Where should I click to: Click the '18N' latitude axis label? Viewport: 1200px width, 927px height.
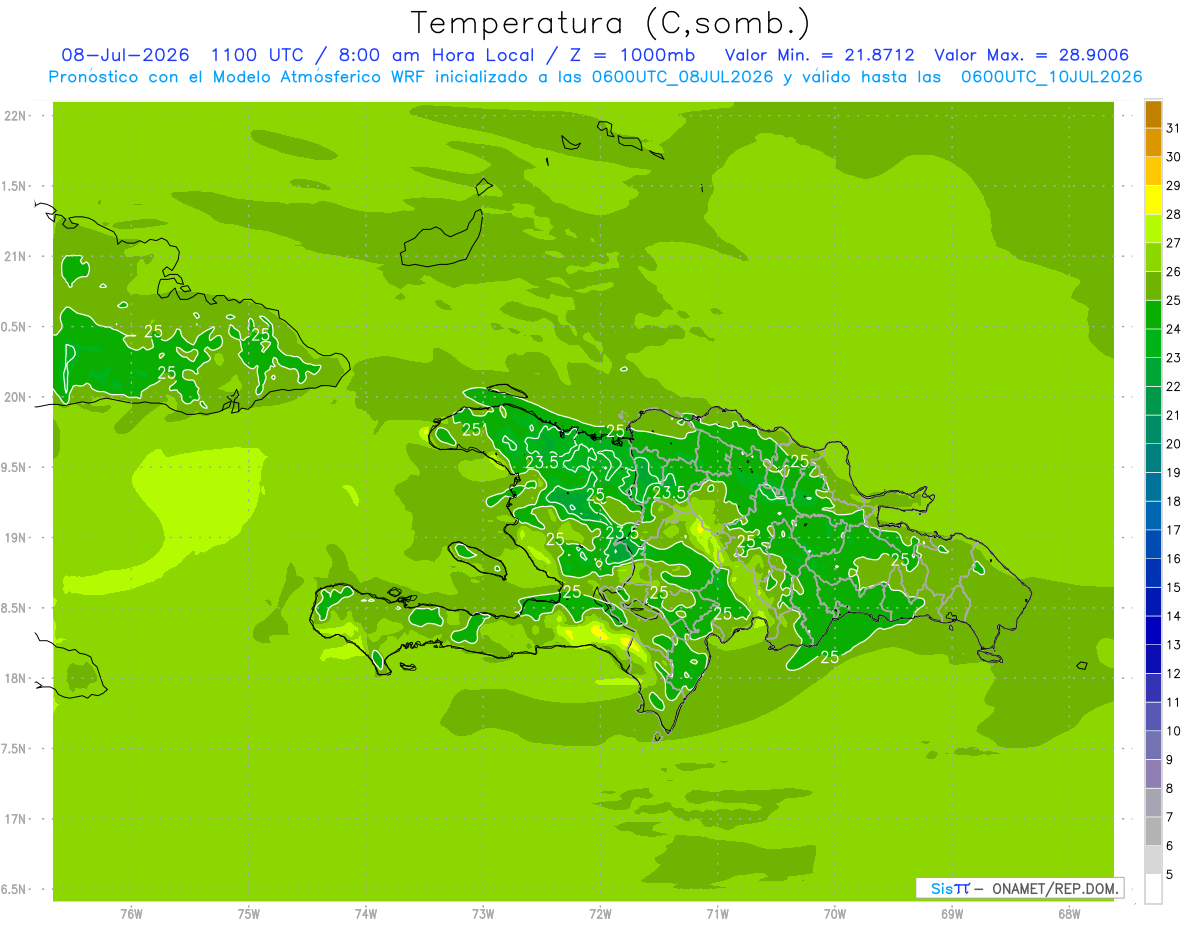[16, 678]
